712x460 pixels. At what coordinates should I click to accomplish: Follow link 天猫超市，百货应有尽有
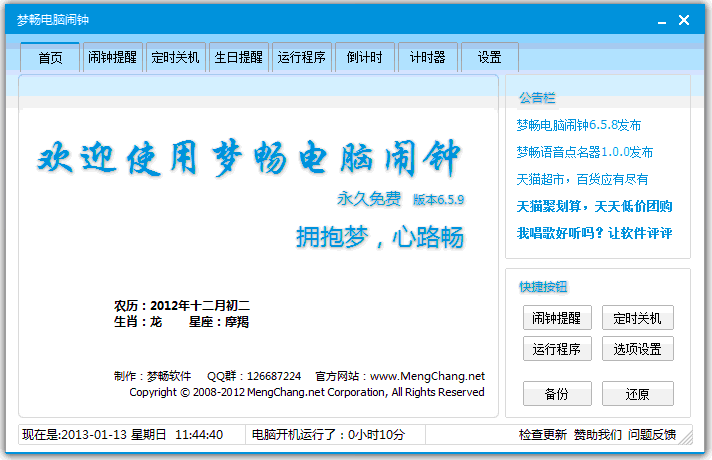pyautogui.click(x=582, y=179)
